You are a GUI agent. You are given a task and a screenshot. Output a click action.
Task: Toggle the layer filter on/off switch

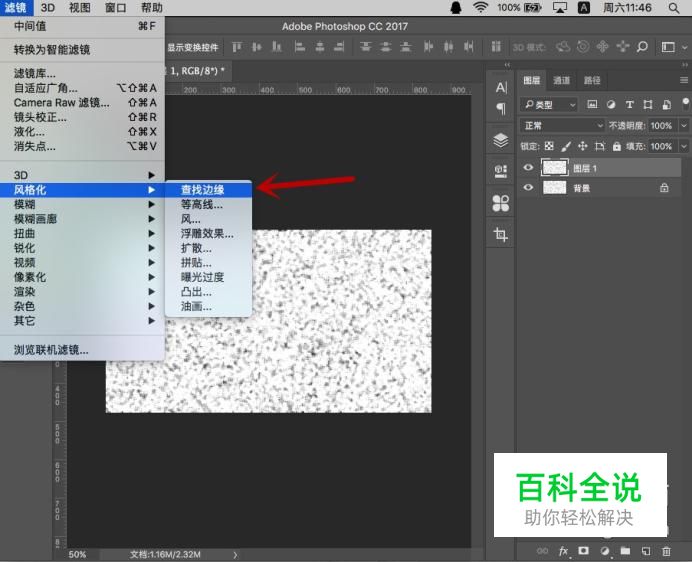pos(685,104)
